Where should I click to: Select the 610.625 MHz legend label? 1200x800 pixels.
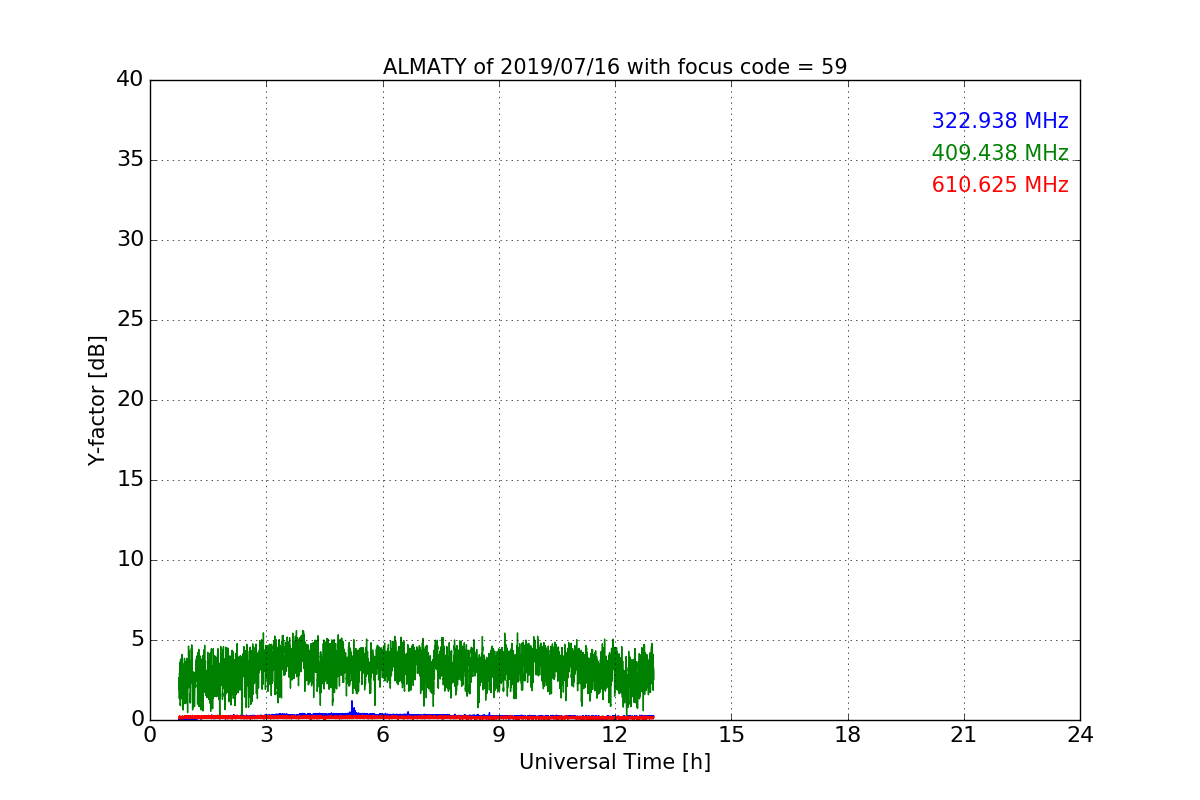click(x=1000, y=185)
